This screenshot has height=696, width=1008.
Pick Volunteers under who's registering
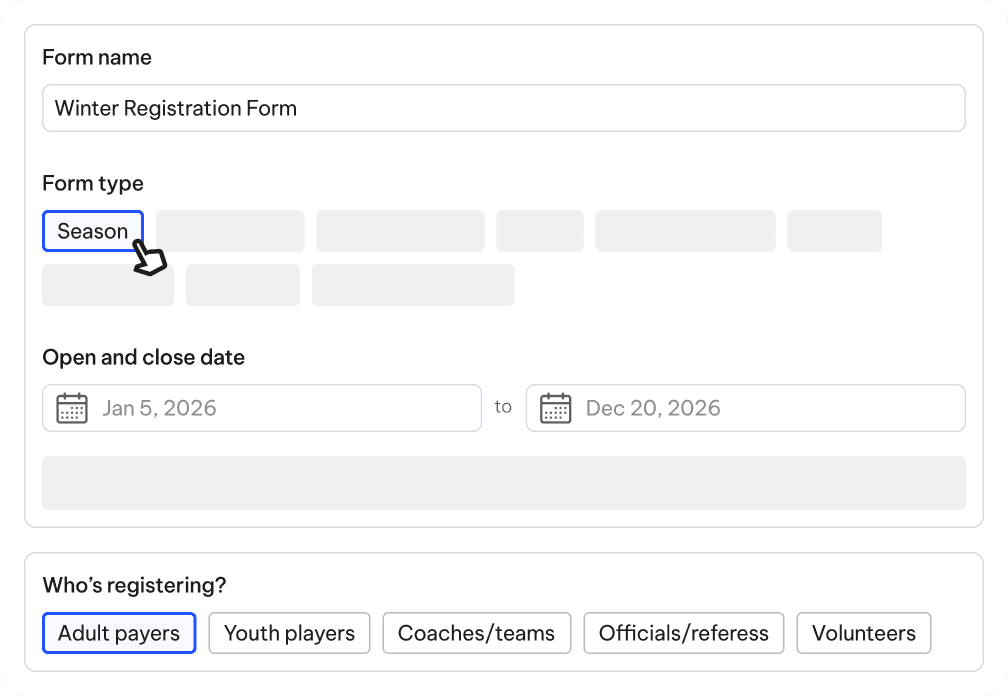pyautogui.click(x=863, y=633)
